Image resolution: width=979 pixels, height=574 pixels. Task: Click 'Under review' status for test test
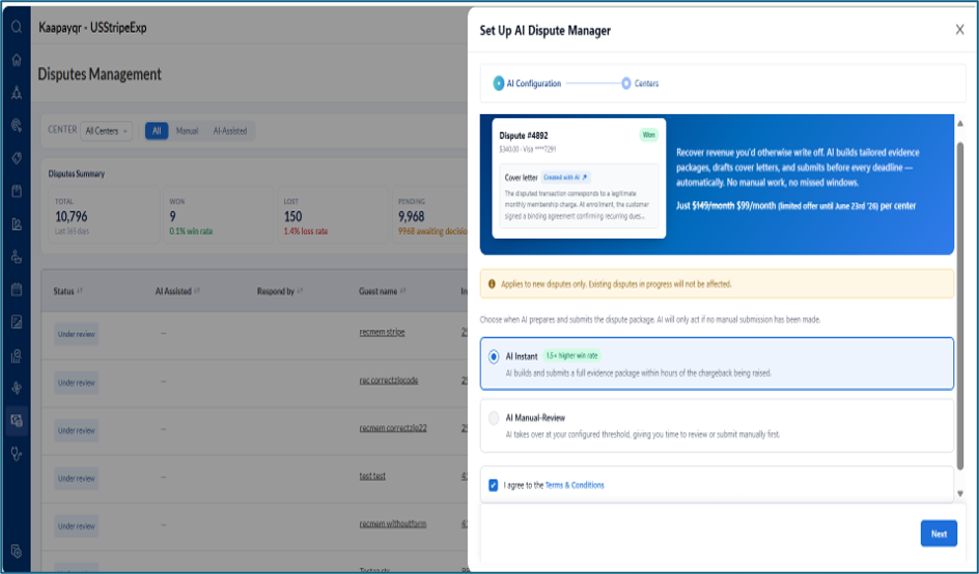[76, 478]
